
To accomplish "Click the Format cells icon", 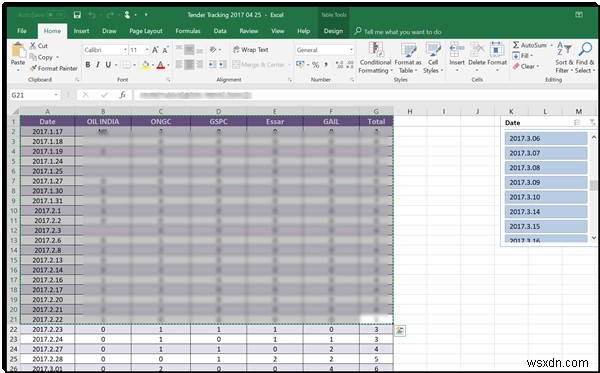I will click(497, 49).
